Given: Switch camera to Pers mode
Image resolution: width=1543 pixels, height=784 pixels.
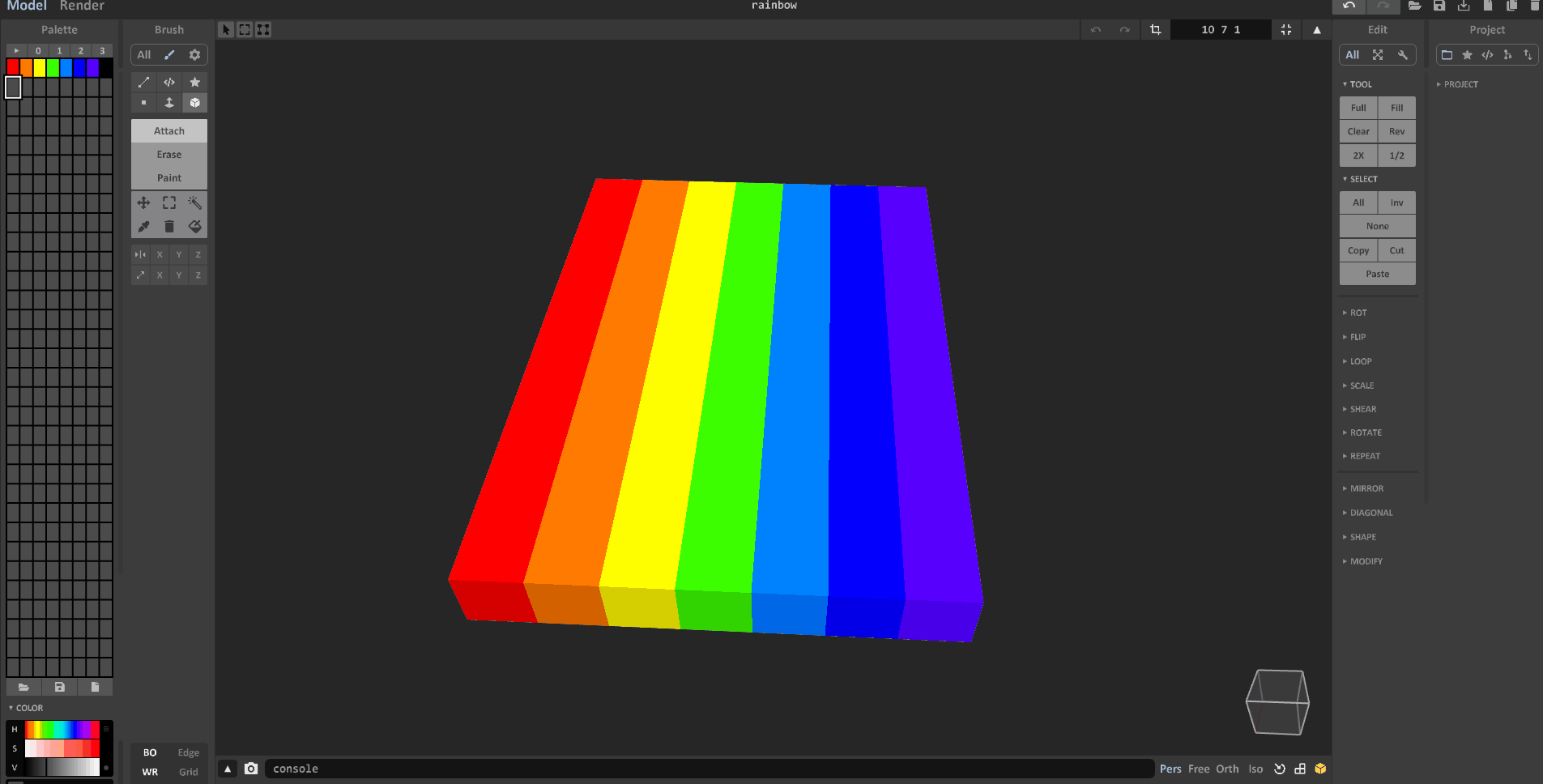Looking at the screenshot, I should click(1170, 769).
